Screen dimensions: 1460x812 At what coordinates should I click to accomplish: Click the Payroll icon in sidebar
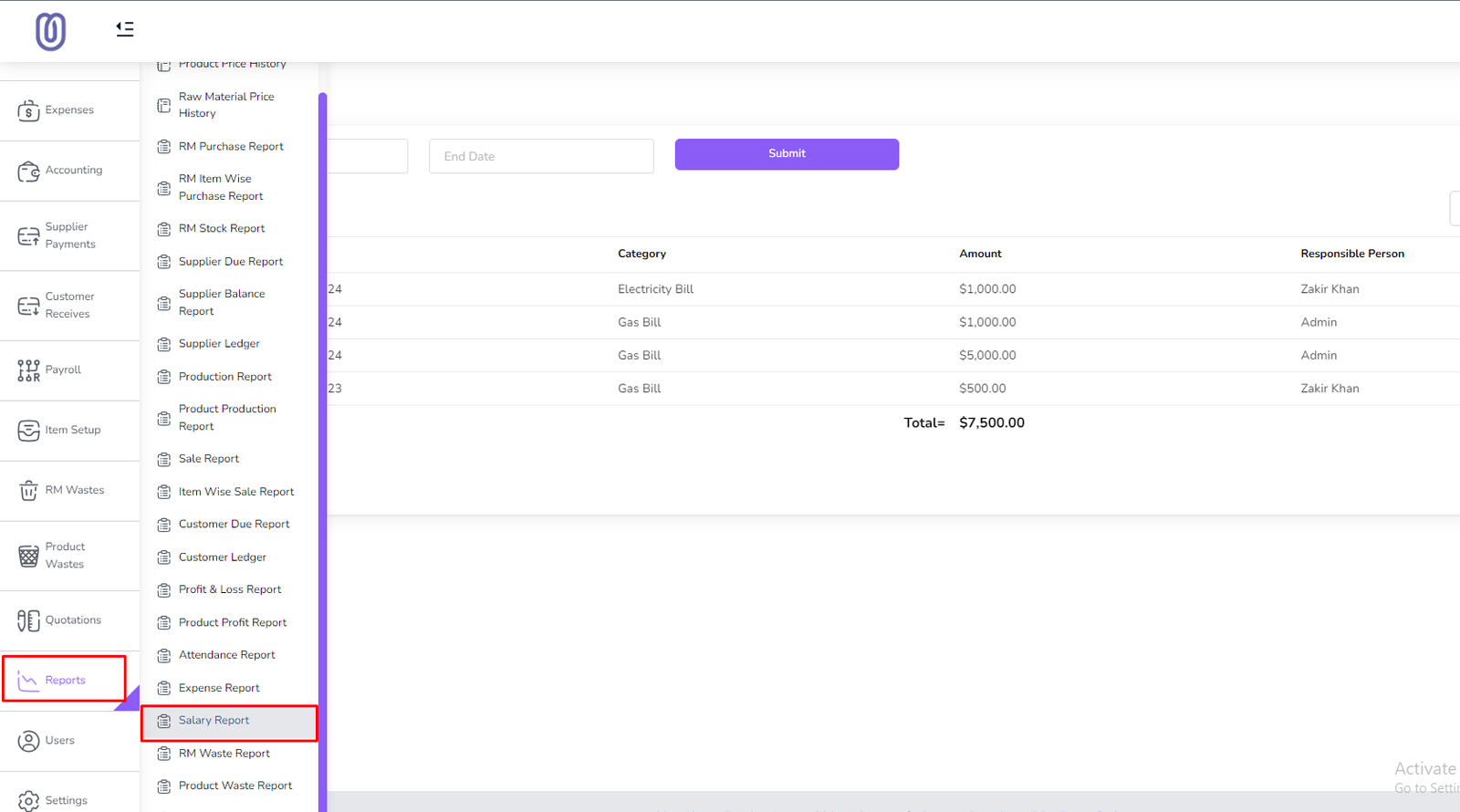coord(28,370)
